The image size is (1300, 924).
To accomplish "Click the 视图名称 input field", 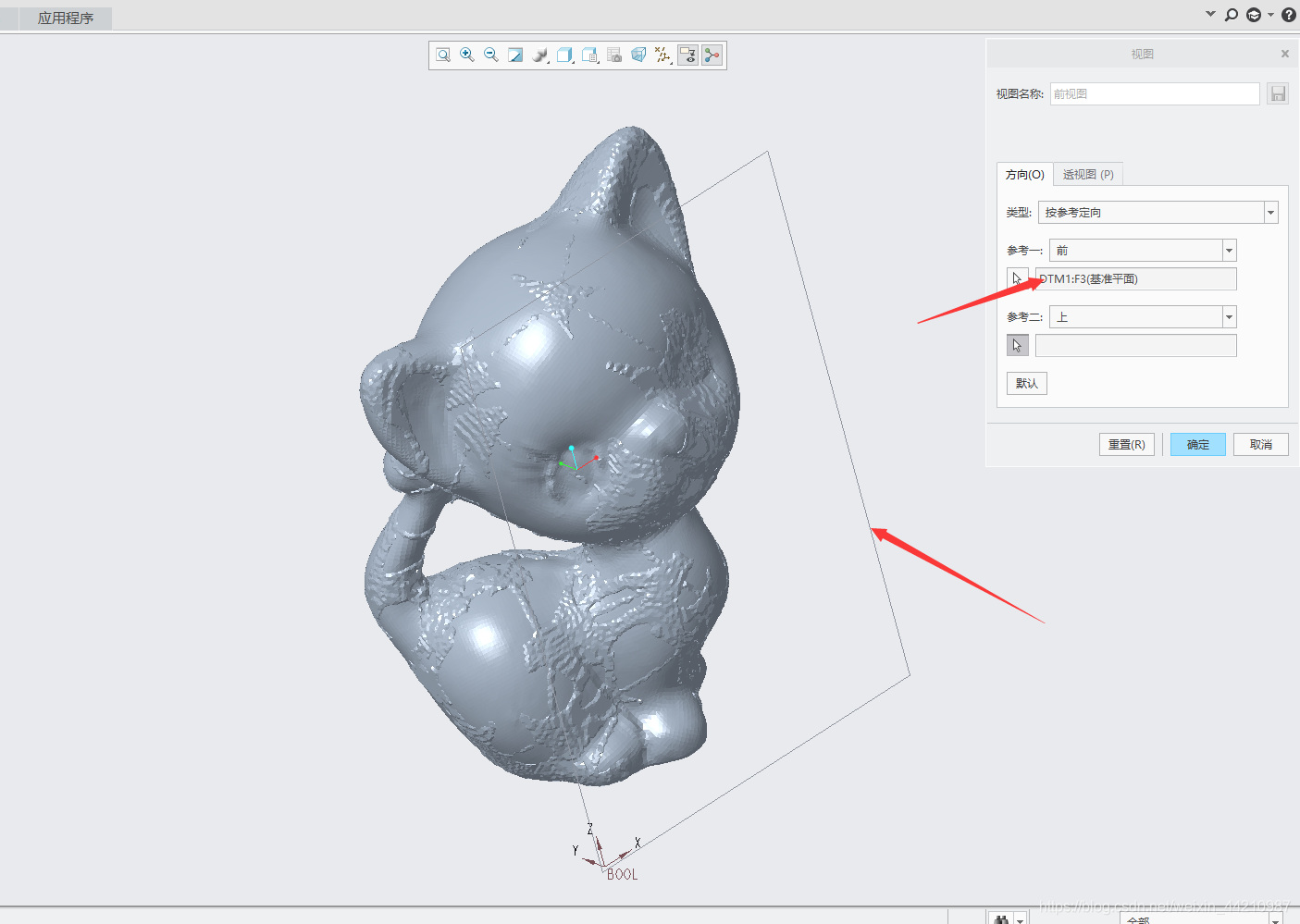I will pyautogui.click(x=1155, y=93).
